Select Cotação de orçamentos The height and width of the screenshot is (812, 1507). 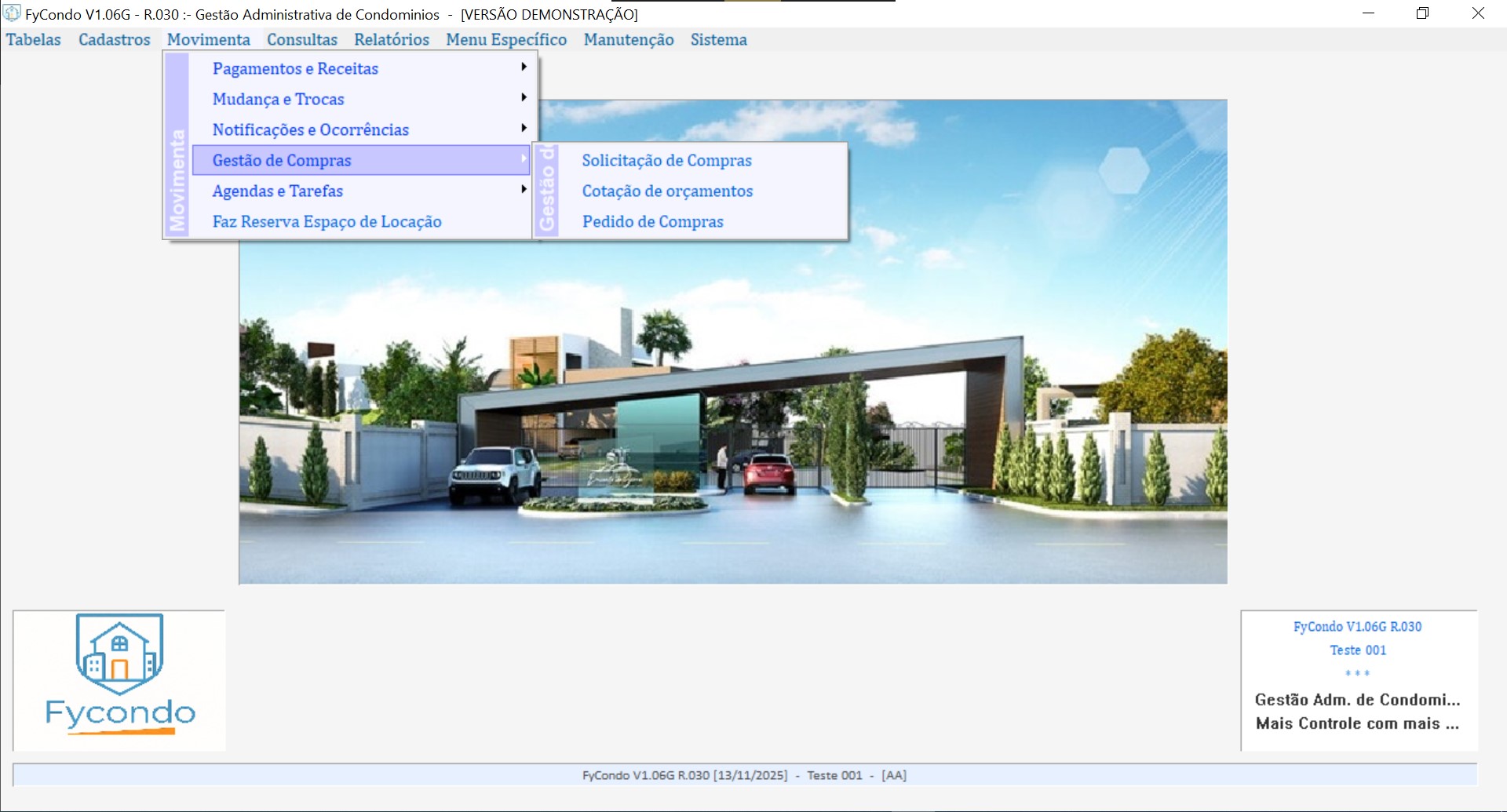tap(667, 191)
